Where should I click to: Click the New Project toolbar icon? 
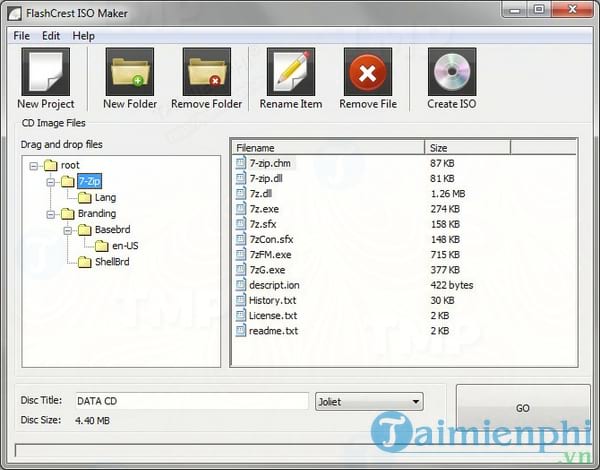pos(46,72)
